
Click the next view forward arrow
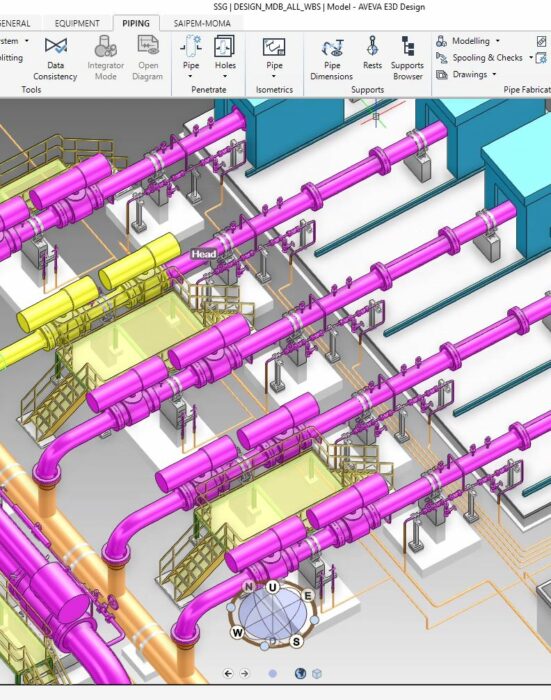[x=245, y=674]
